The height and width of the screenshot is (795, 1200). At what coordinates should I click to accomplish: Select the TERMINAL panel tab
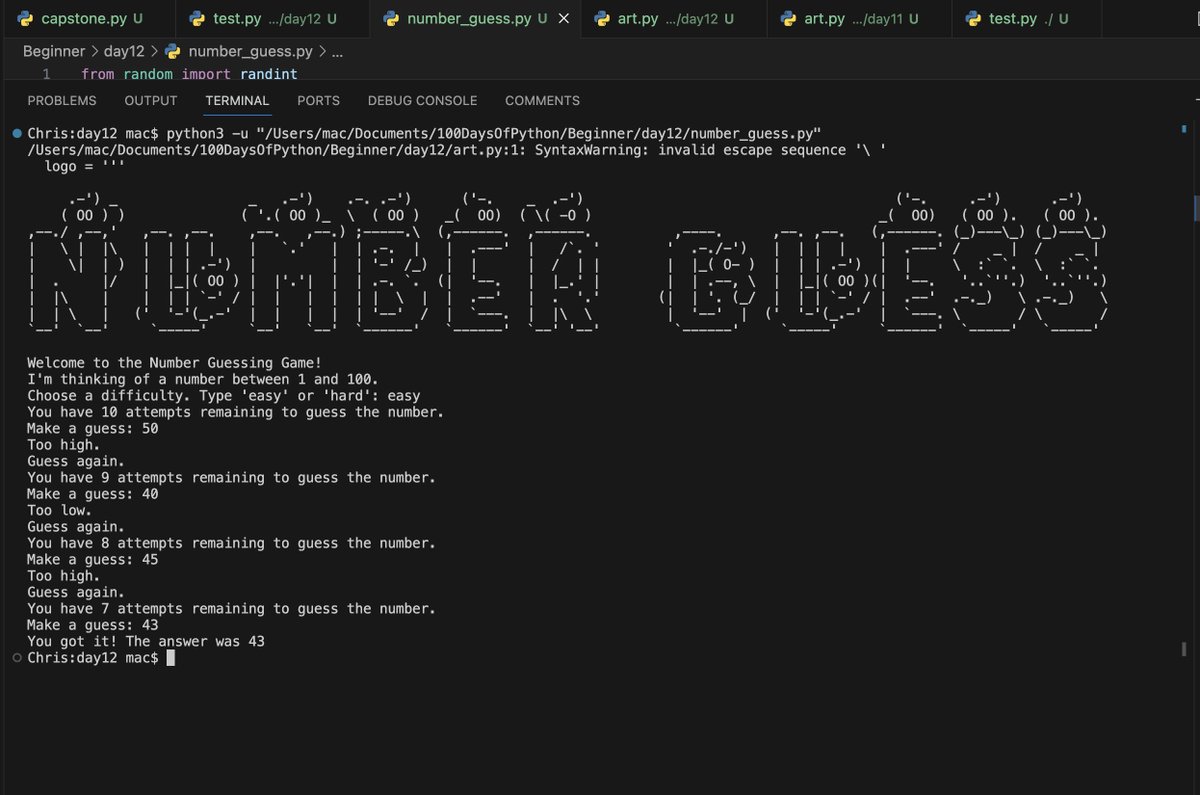(237, 101)
